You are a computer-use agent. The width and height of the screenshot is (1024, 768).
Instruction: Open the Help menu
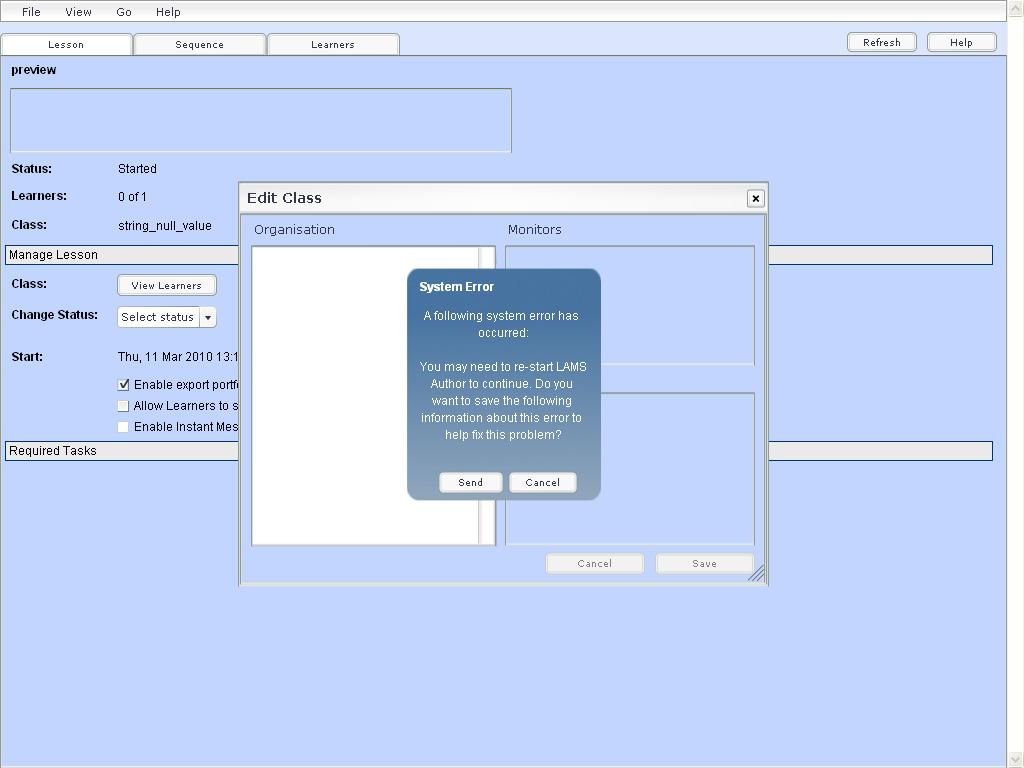click(168, 12)
